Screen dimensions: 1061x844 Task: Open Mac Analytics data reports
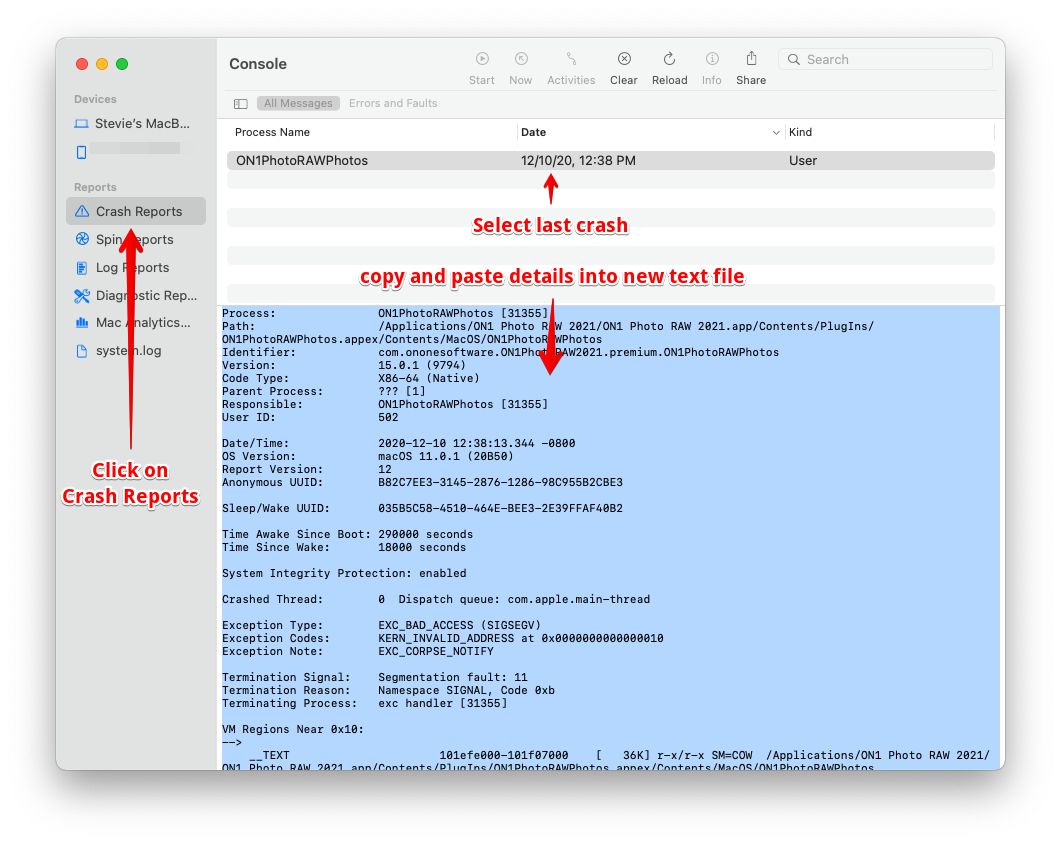142,323
